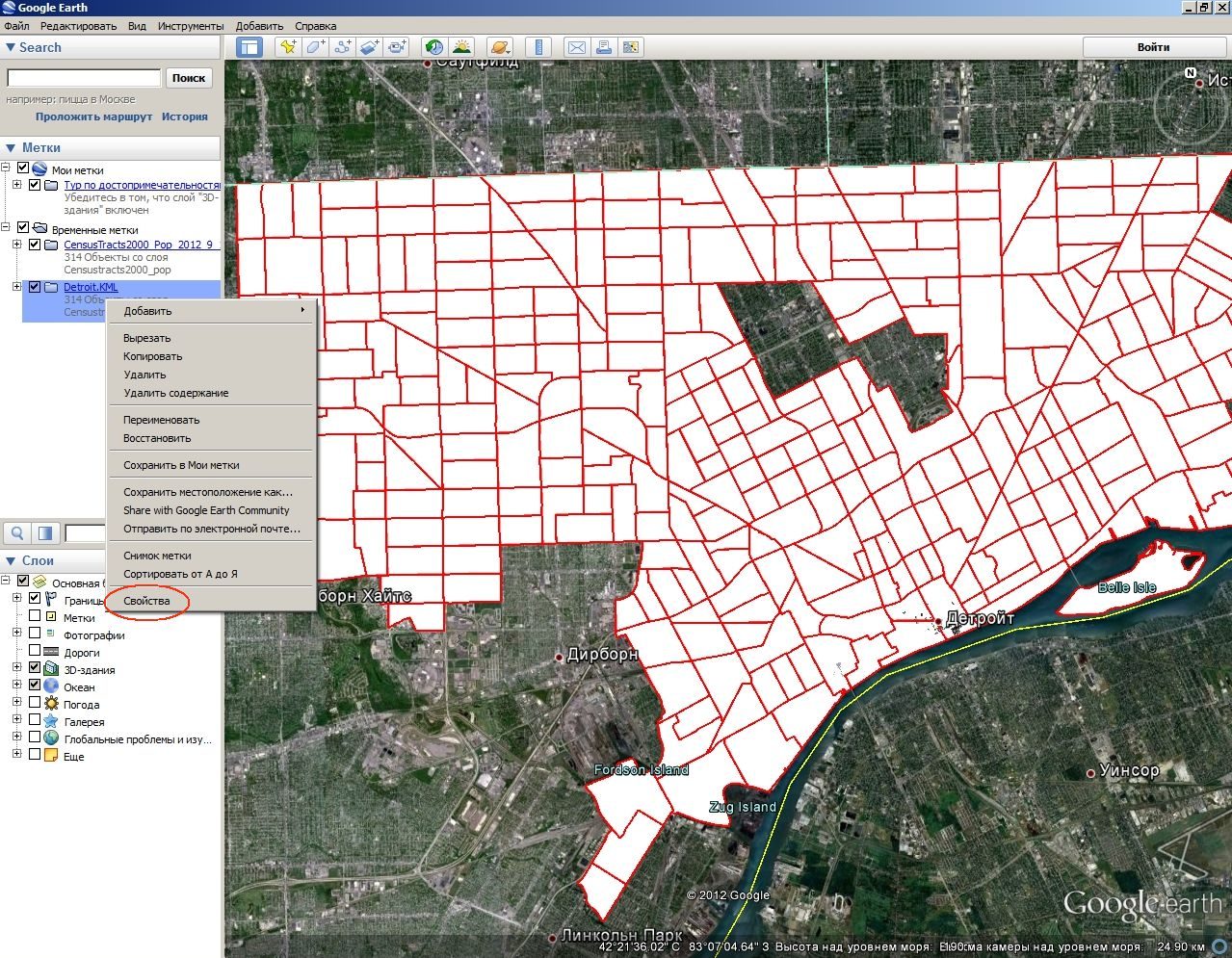Select Свойства in the context menu
Screen dimensions: 1232x958
146,601
